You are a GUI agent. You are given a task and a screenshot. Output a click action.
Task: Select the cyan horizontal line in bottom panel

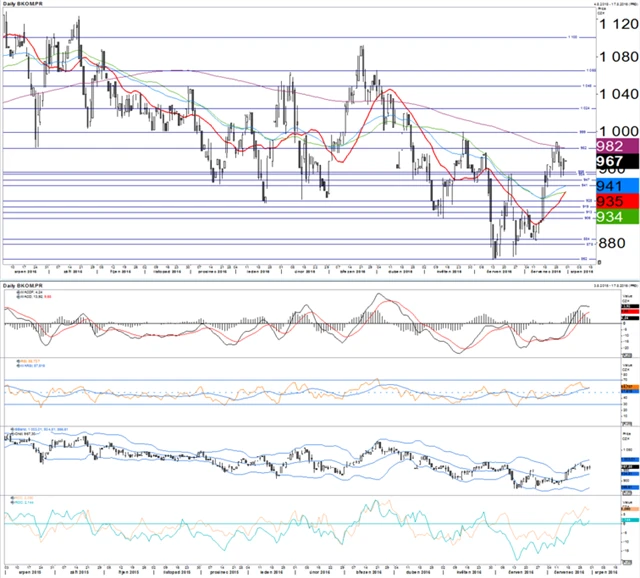point(300,523)
